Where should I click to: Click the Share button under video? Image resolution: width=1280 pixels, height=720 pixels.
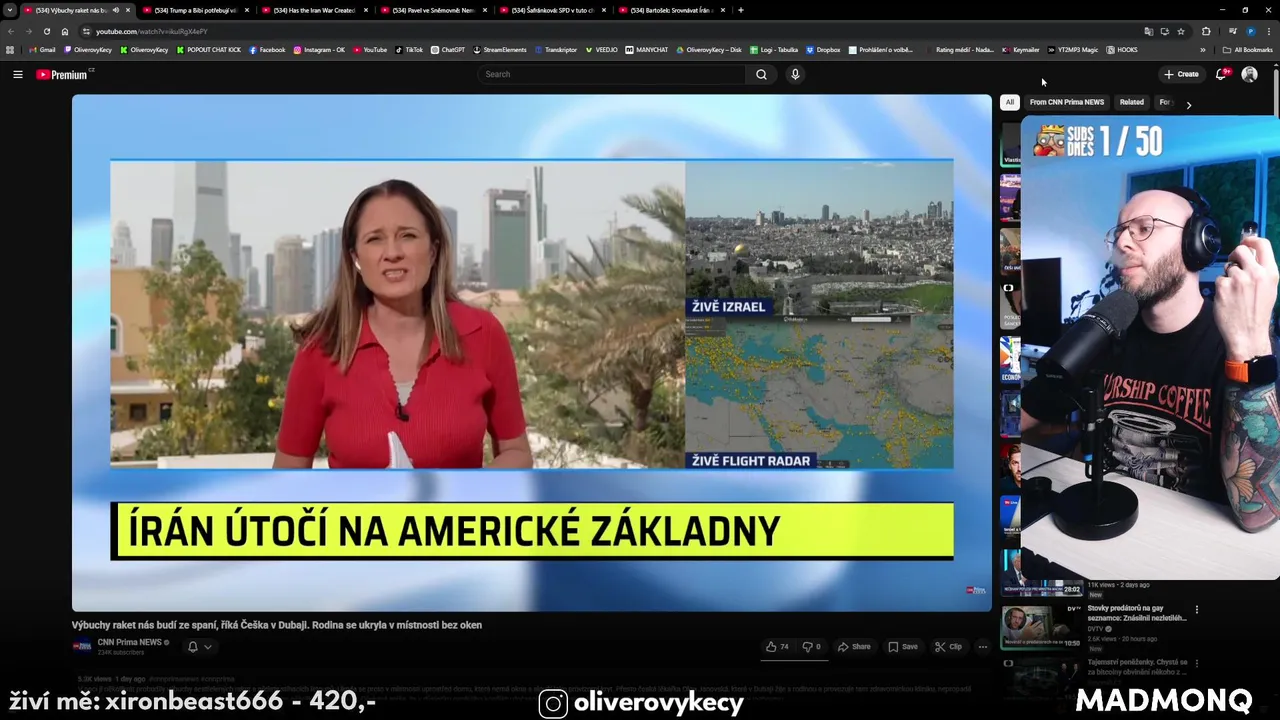tap(853, 647)
